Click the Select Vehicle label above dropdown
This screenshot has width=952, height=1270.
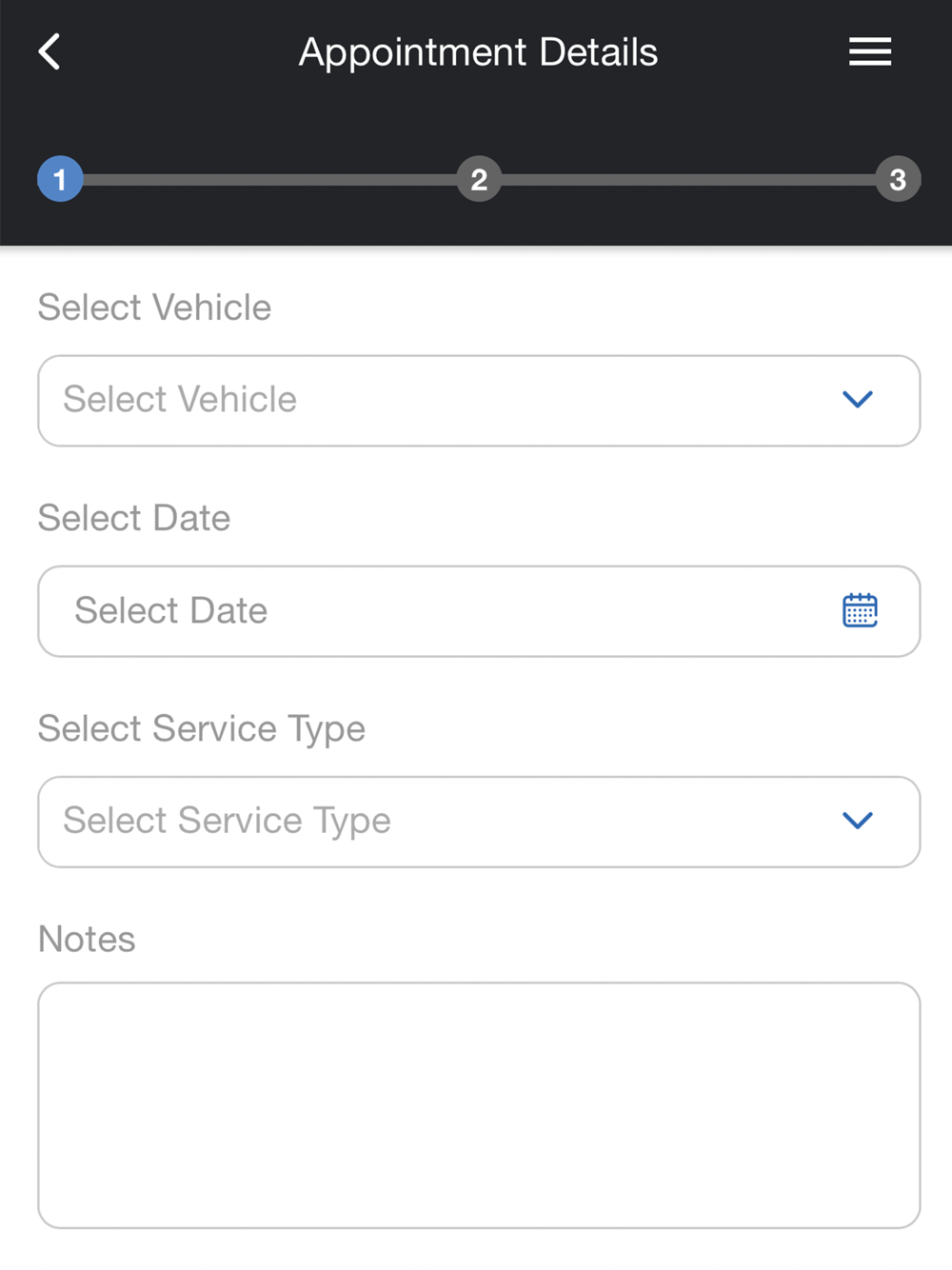pos(154,308)
